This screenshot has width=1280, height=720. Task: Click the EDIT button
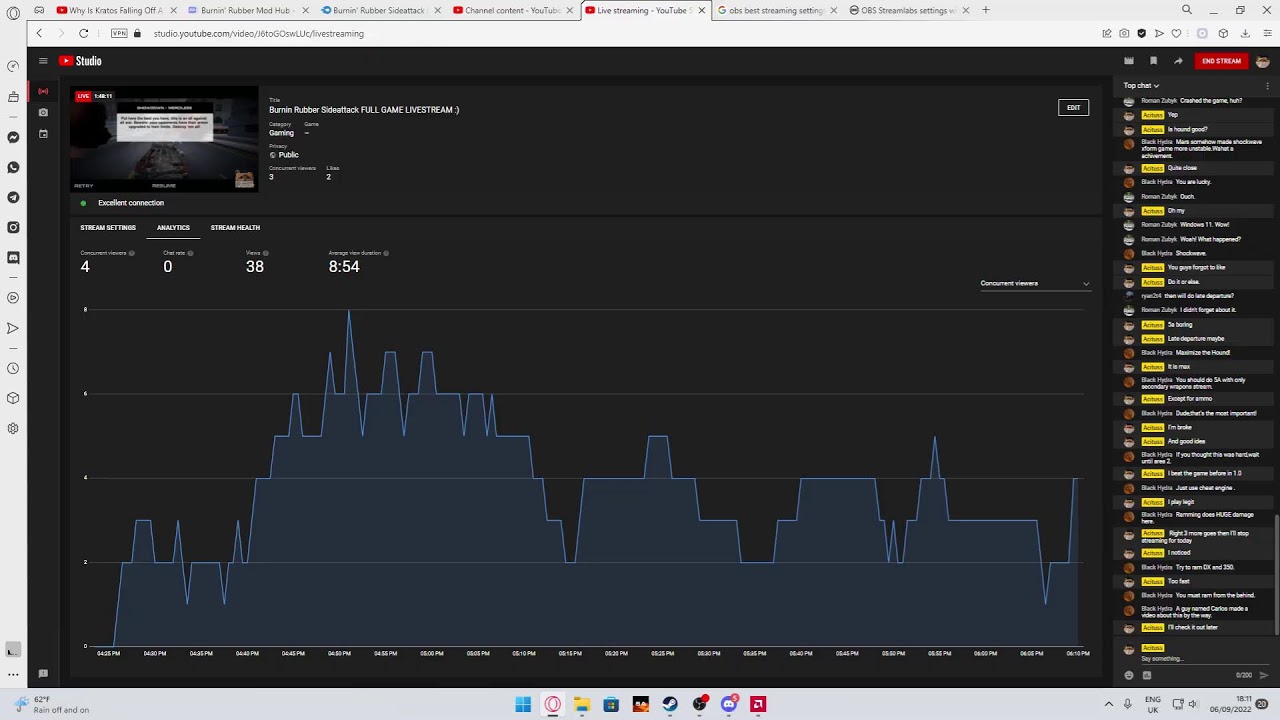1073,107
